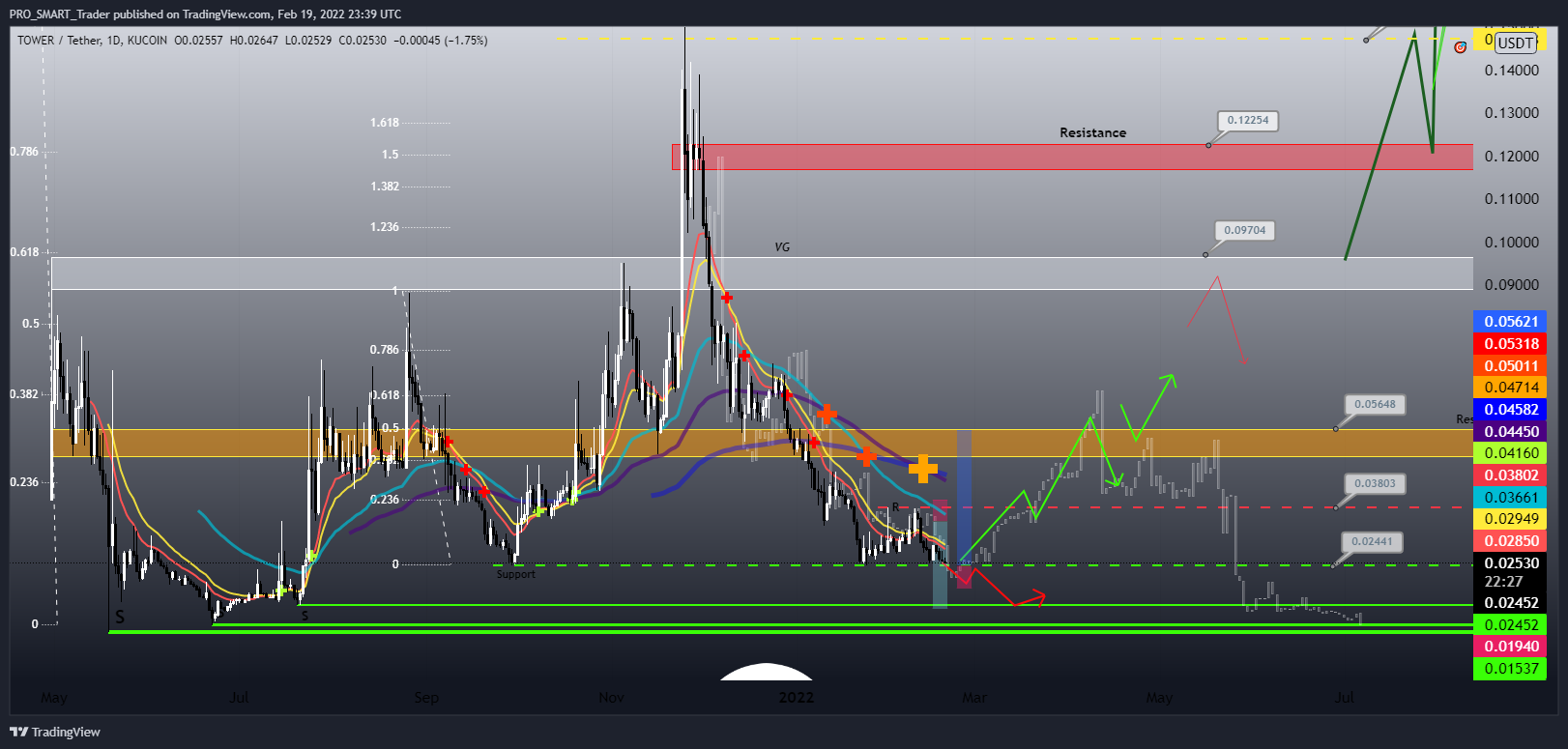
Task: Click the 1.618 Fibonacci level label
Action: point(384,123)
